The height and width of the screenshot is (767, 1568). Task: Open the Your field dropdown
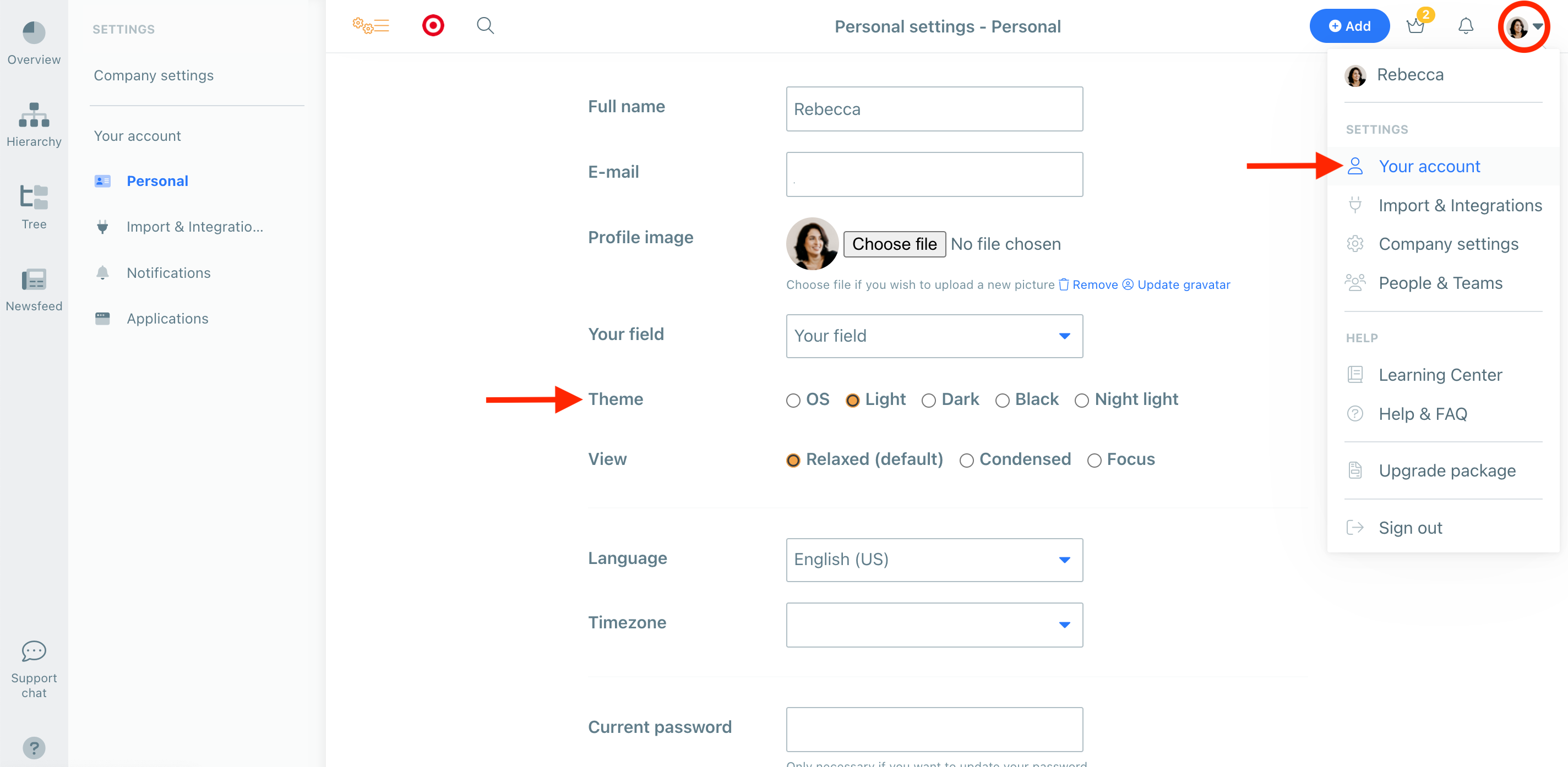click(x=934, y=336)
